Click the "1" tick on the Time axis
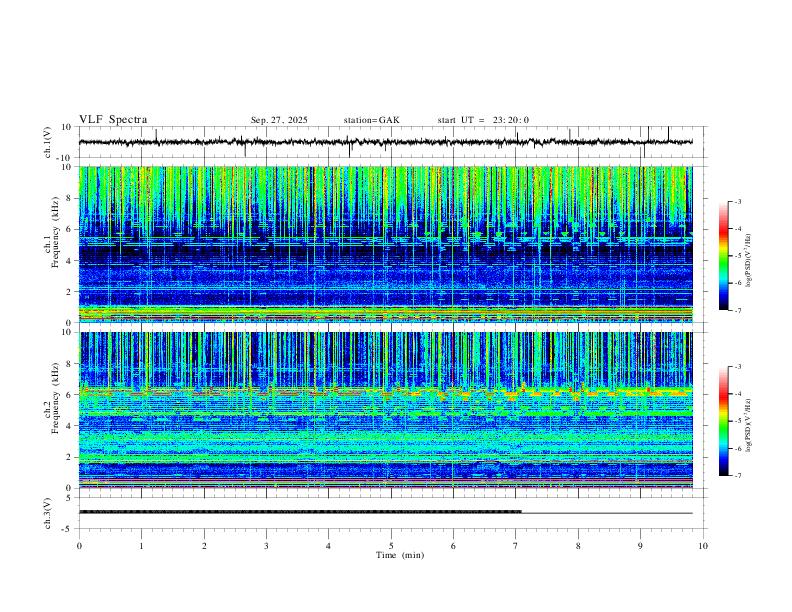792x612 pixels. pyautogui.click(x=141, y=546)
